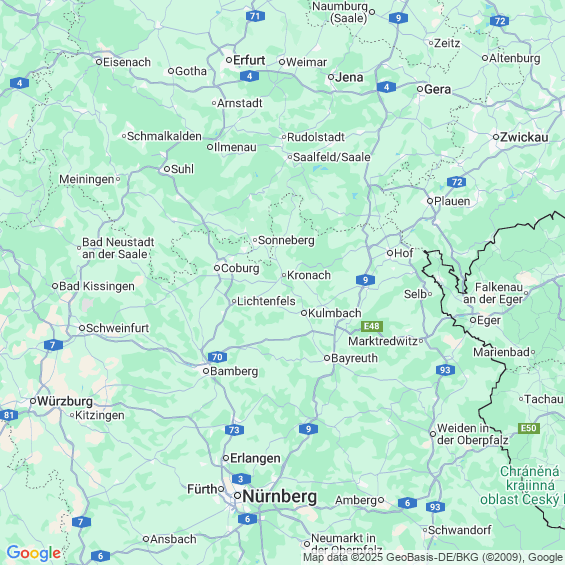Image resolution: width=565 pixels, height=565 pixels.
Task: Click the Coburg town marker
Action: 217,268
